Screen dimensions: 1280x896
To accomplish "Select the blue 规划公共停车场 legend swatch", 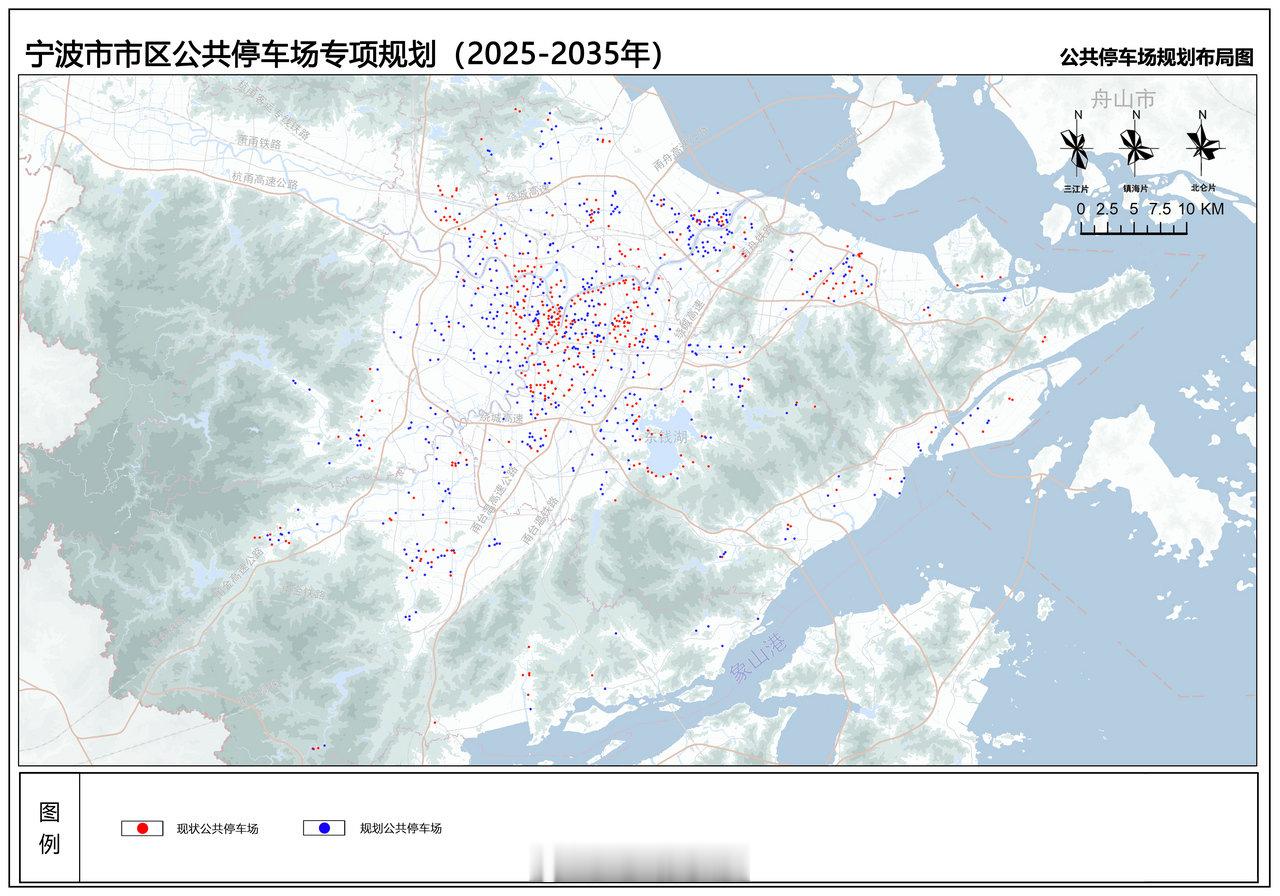I will (324, 828).
